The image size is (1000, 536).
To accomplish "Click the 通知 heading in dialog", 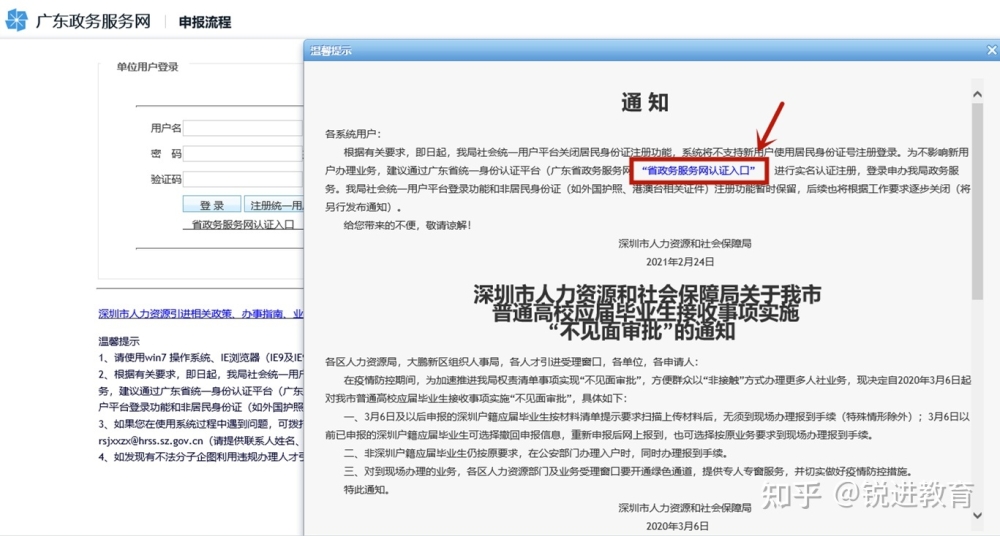I will (x=645, y=102).
